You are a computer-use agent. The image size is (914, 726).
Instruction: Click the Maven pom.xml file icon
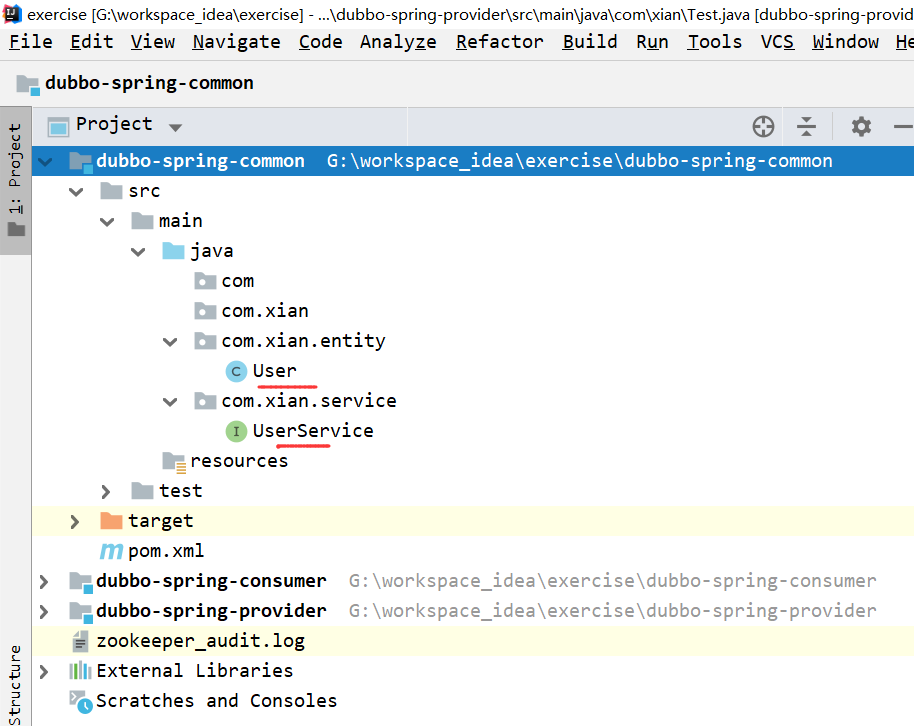point(111,551)
